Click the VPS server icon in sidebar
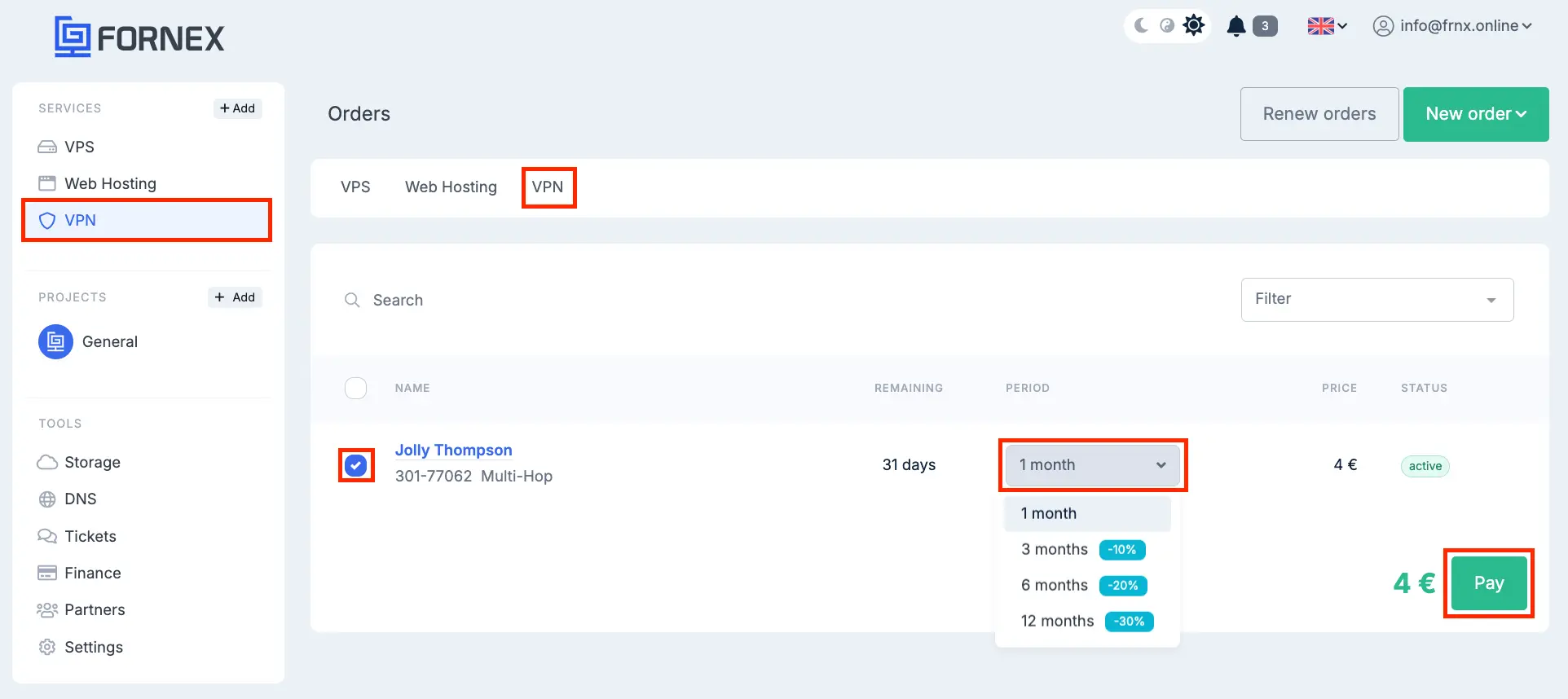Viewport: 1568px width, 699px height. (x=47, y=147)
